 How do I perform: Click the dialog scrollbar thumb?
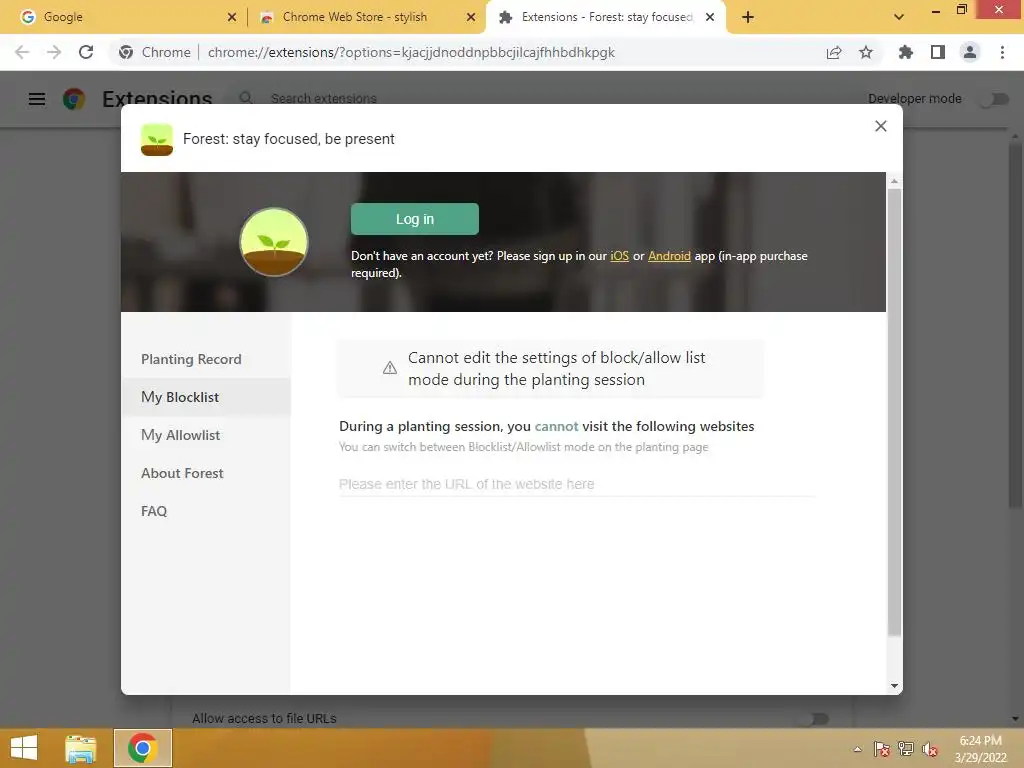tap(894, 411)
